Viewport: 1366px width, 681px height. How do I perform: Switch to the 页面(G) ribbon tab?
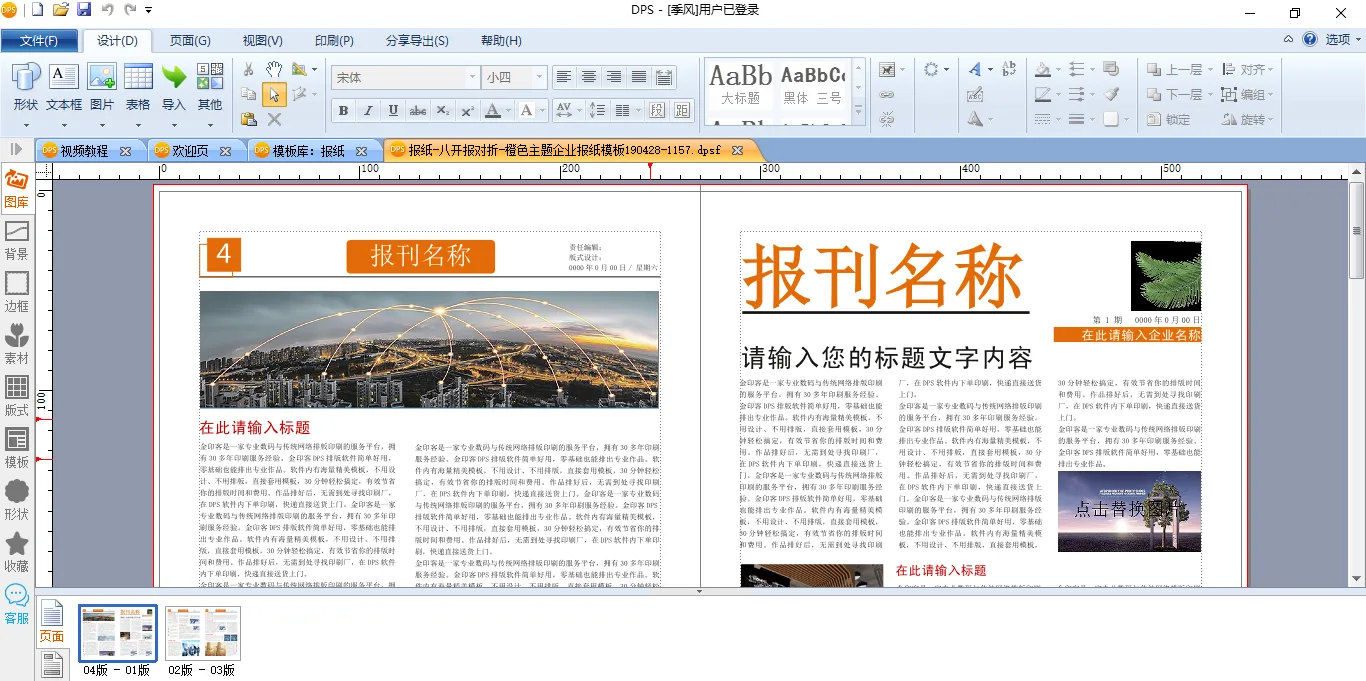(190, 41)
